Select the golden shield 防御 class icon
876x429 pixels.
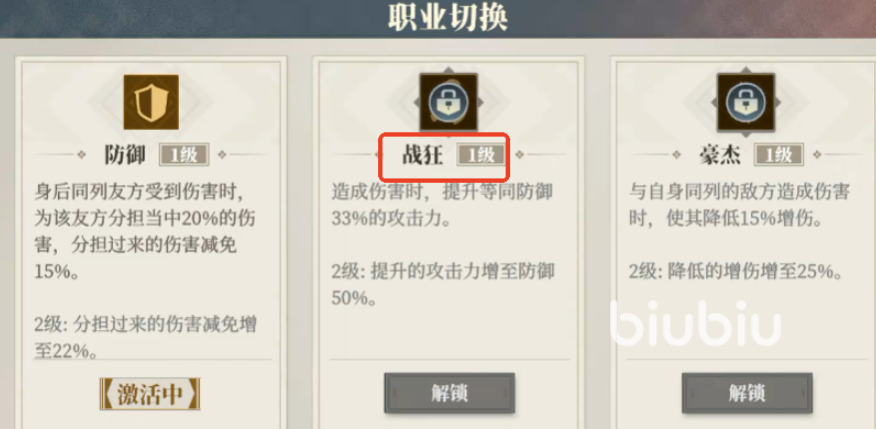click(x=151, y=102)
